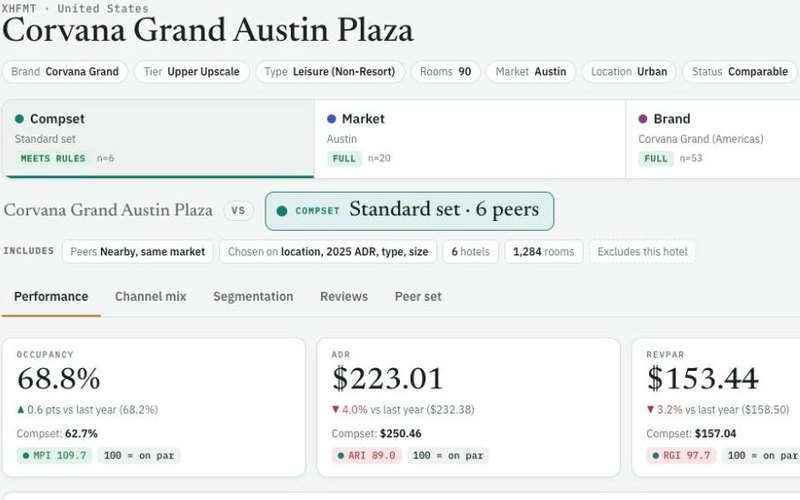This screenshot has height=500, width=800.
Task: Click the Occupancy 68.8% value
Action: click(x=59, y=379)
